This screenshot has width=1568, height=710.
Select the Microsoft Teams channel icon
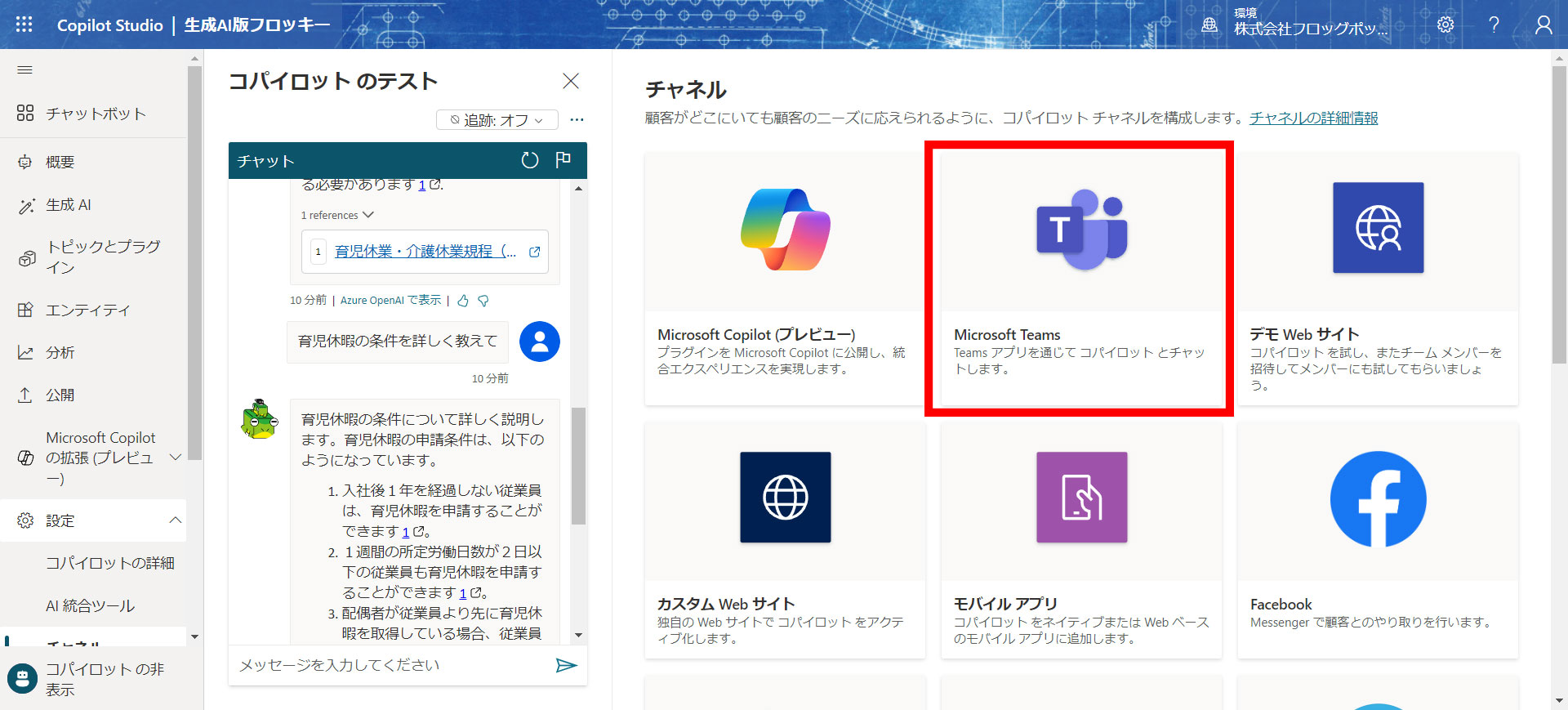coord(1081,229)
